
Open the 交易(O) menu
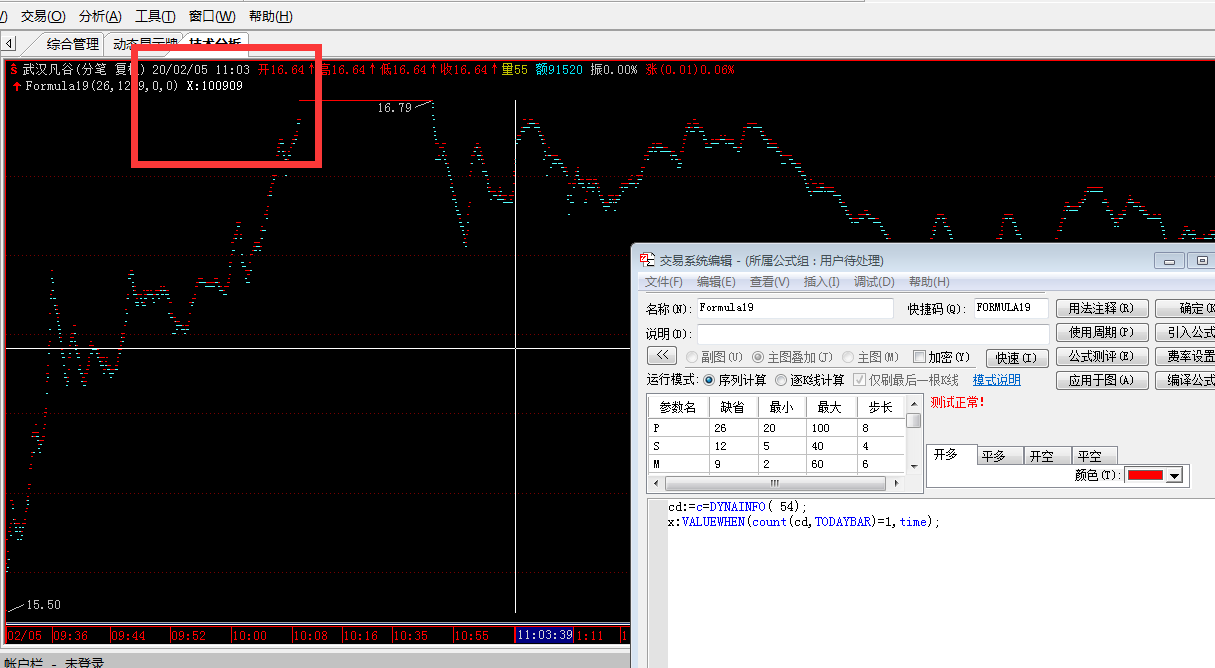coord(43,16)
